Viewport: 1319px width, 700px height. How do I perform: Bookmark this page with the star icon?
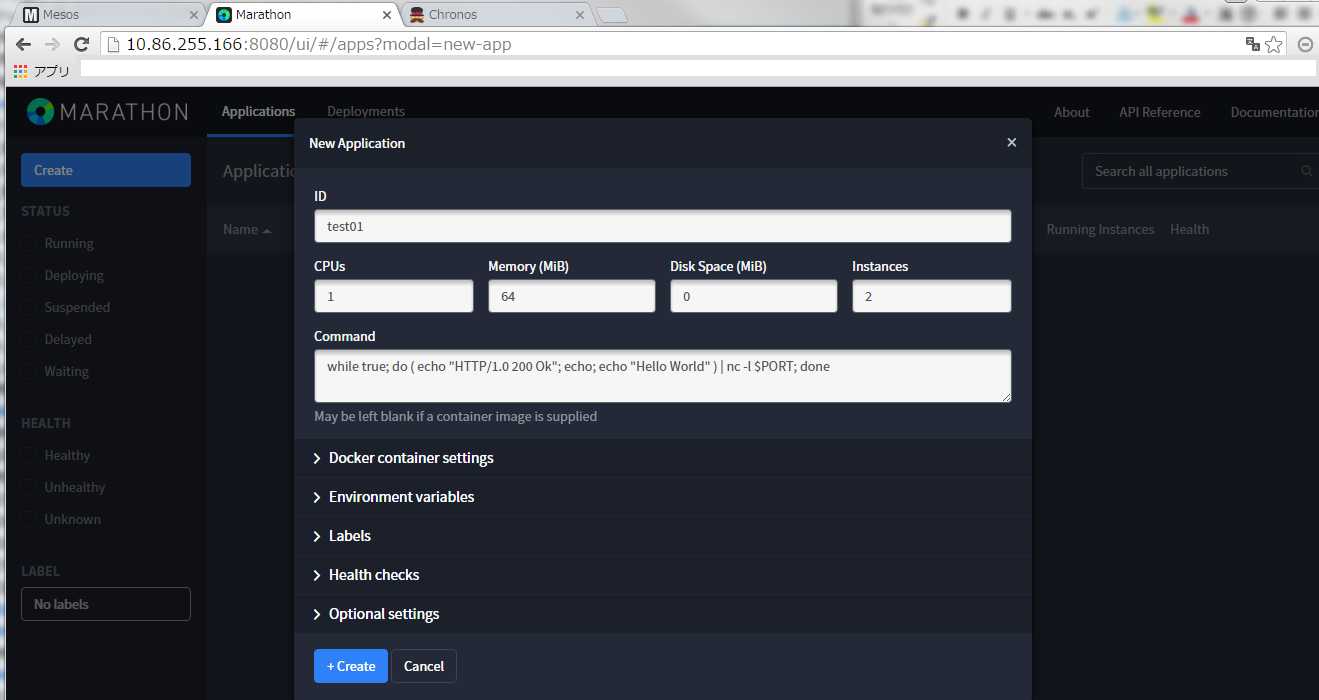[1273, 44]
